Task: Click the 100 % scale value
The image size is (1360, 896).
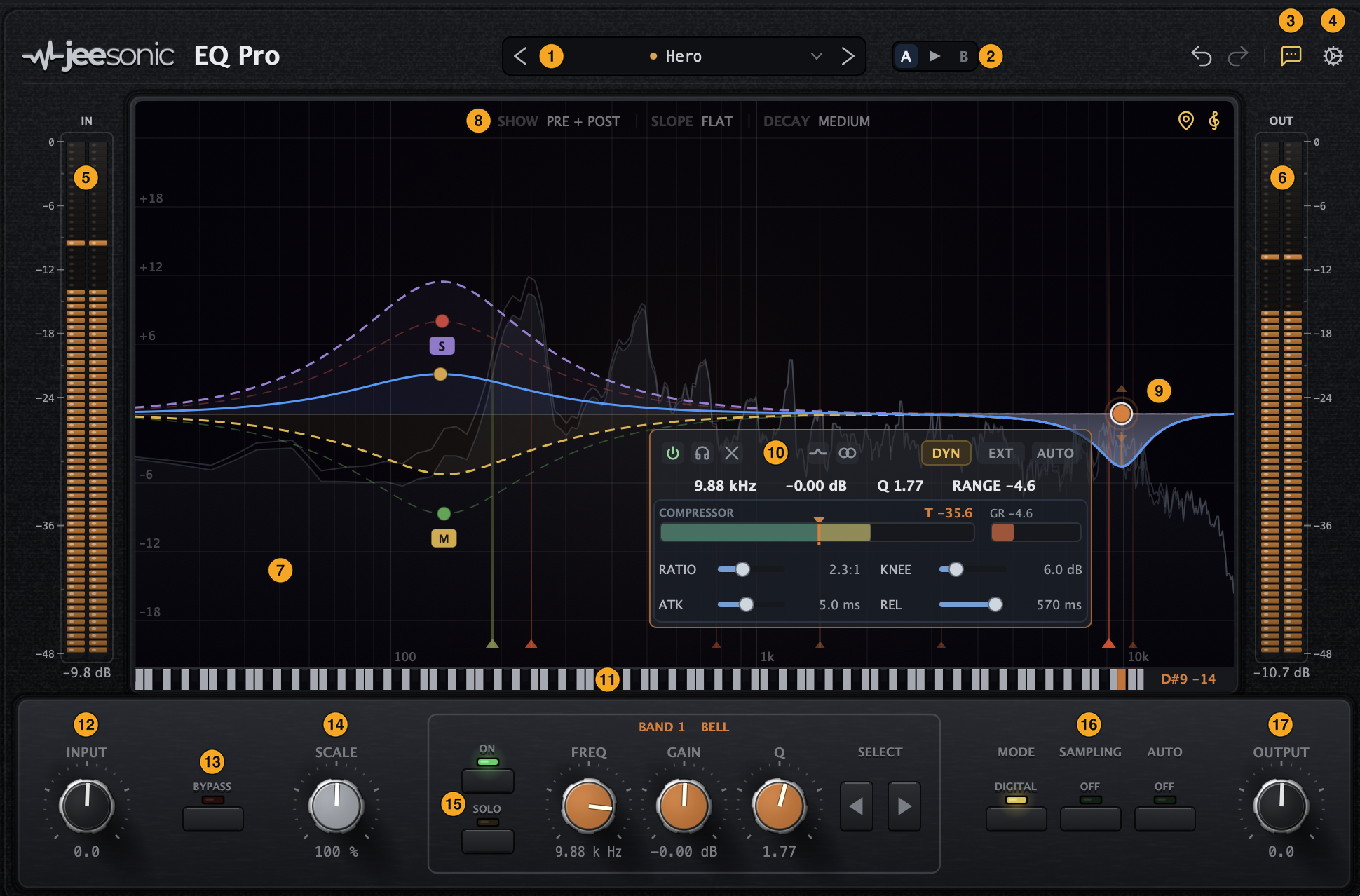Action: click(336, 852)
